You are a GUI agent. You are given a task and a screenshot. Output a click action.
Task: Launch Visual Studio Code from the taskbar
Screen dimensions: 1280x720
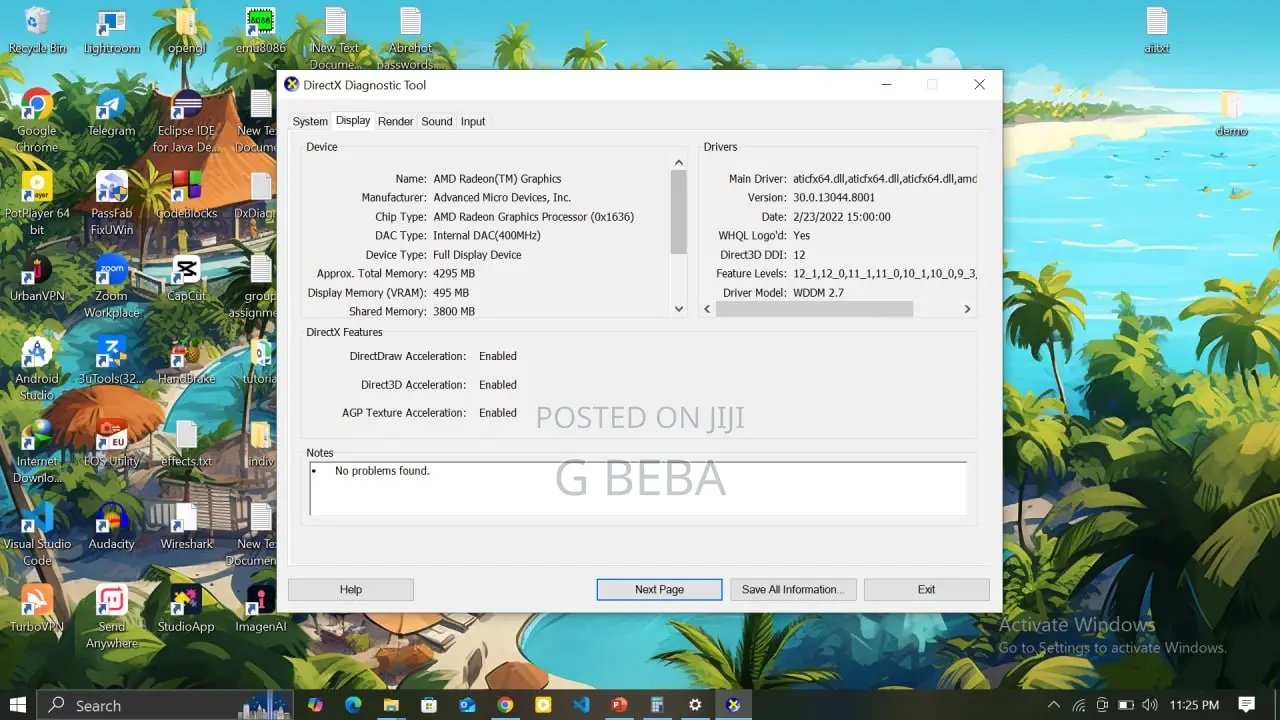581,705
